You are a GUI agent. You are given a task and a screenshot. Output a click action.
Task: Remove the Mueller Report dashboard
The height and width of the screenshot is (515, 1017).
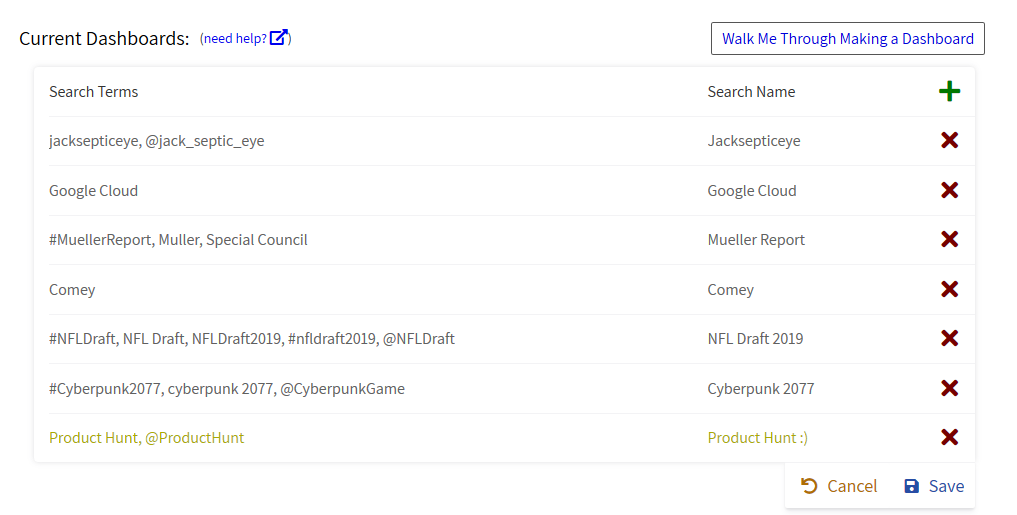(x=949, y=239)
